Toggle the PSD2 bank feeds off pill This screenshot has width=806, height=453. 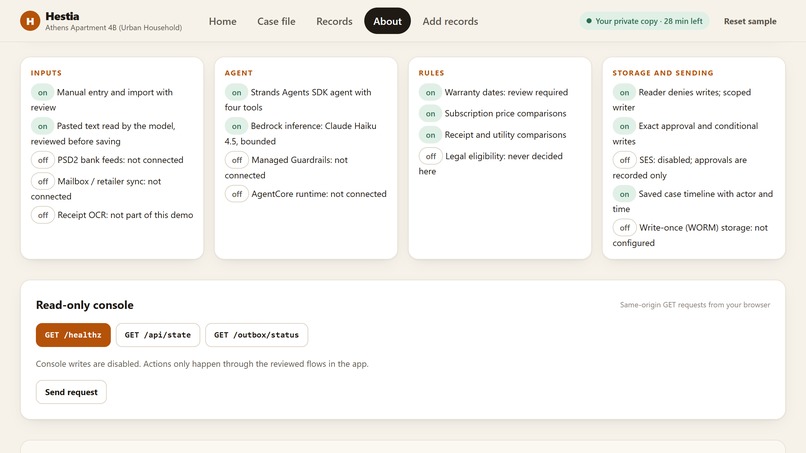(x=43, y=160)
